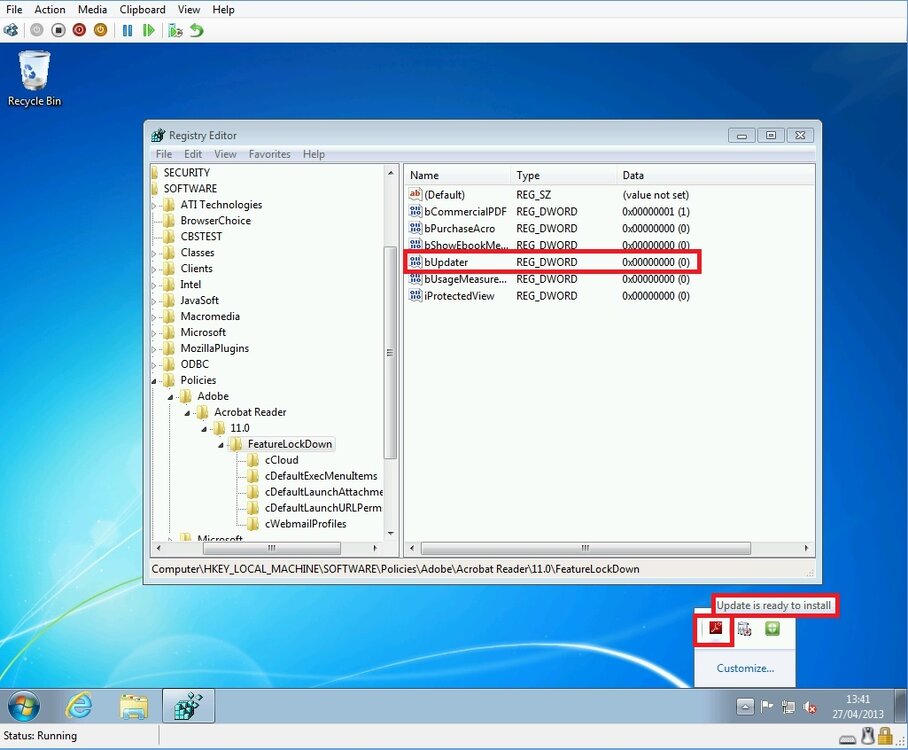Viewport: 908px width, 750px height.
Task: Click the tree pane vertical scrollbar thumb
Action: coord(390,352)
